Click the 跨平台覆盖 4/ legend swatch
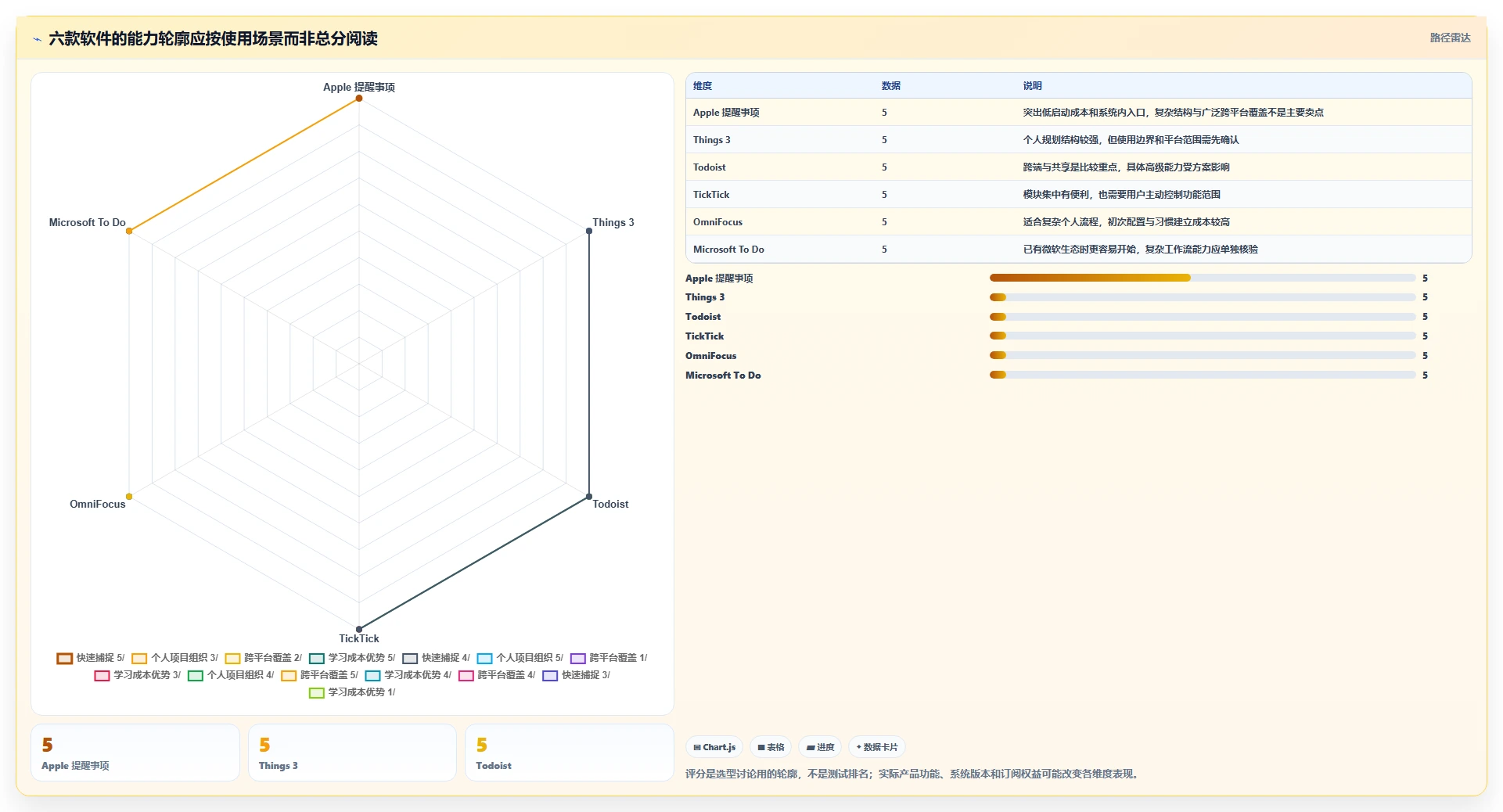 click(x=466, y=675)
